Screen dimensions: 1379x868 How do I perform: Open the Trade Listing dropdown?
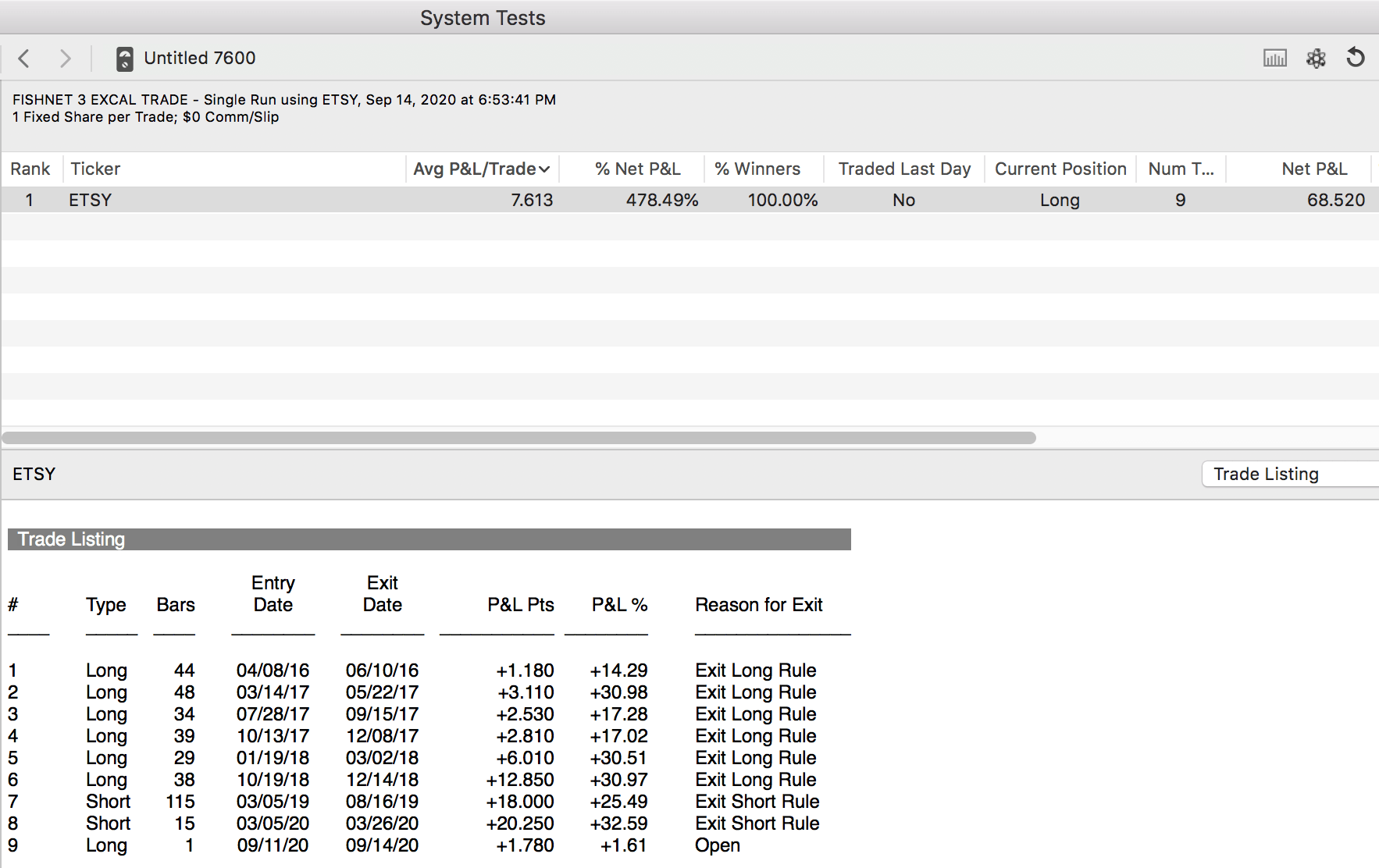(1290, 474)
